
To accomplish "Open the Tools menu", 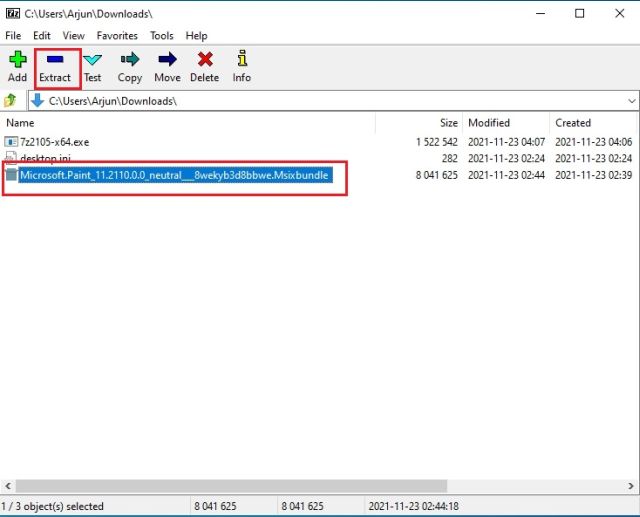I will click(x=162, y=36).
